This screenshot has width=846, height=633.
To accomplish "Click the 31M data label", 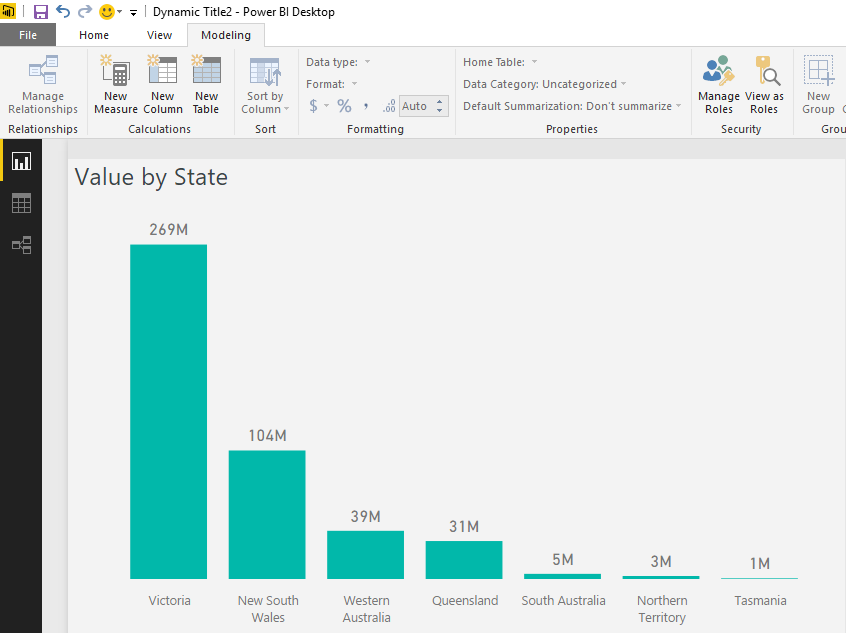I will click(464, 527).
